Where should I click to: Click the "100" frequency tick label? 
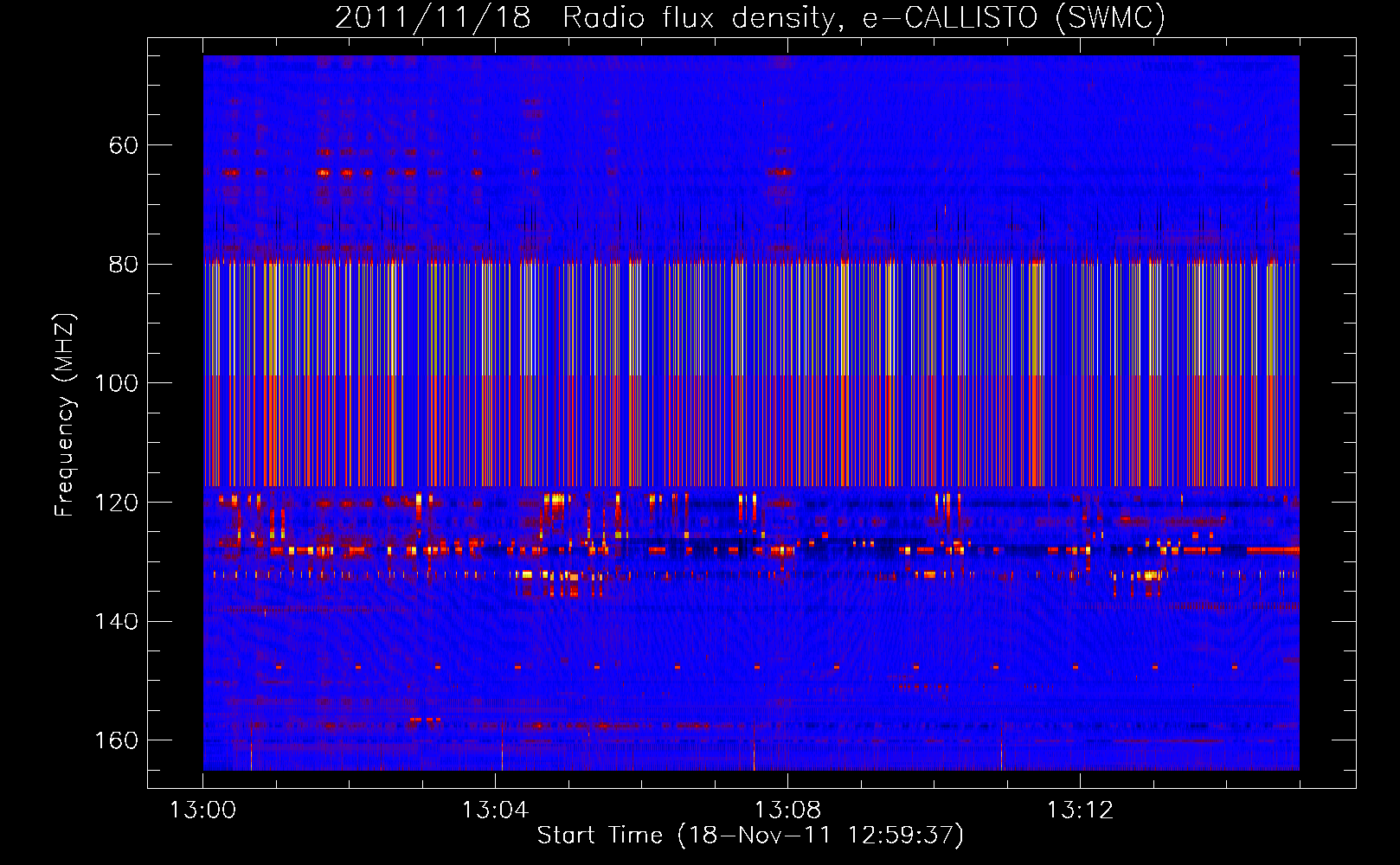[117, 383]
